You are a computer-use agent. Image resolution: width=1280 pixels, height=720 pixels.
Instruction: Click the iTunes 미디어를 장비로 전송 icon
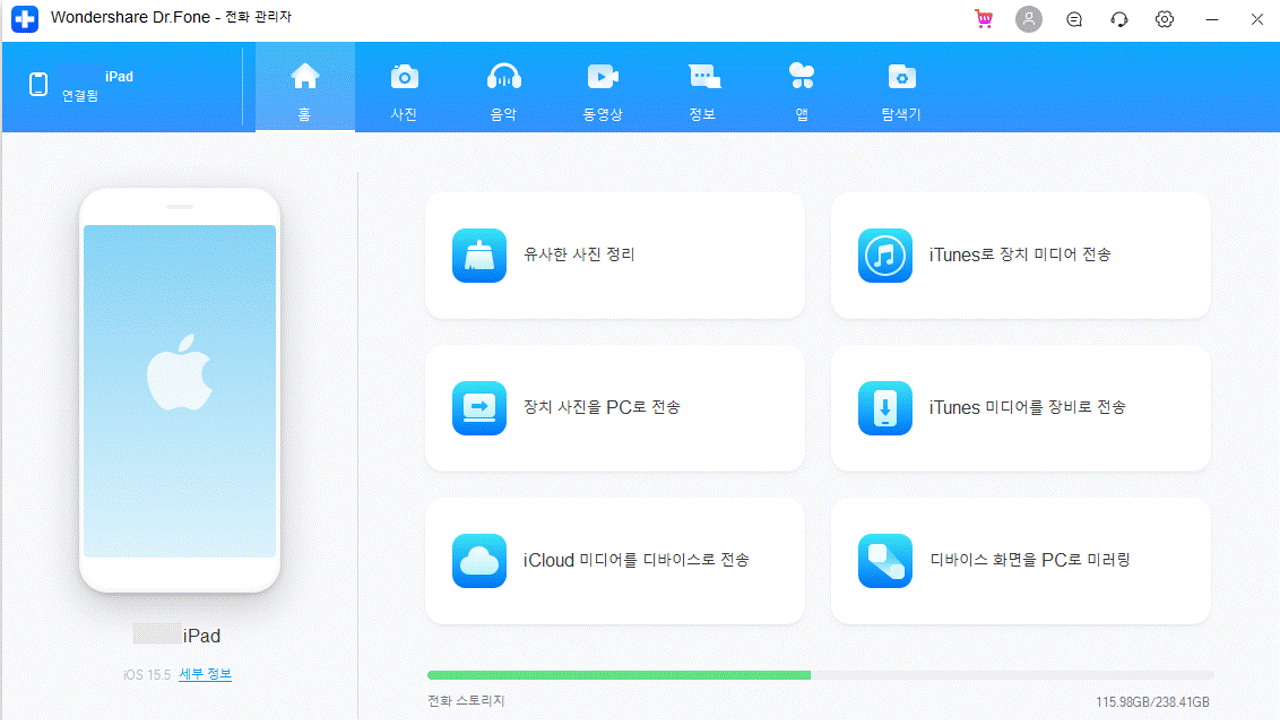[x=885, y=408]
